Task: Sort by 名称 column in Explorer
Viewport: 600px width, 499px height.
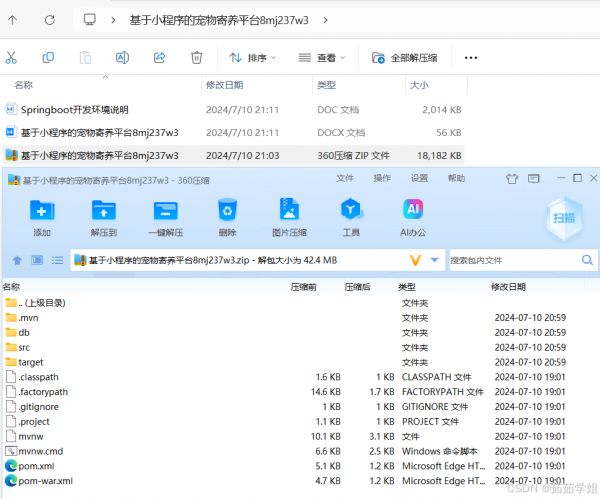Action: [x=23, y=85]
